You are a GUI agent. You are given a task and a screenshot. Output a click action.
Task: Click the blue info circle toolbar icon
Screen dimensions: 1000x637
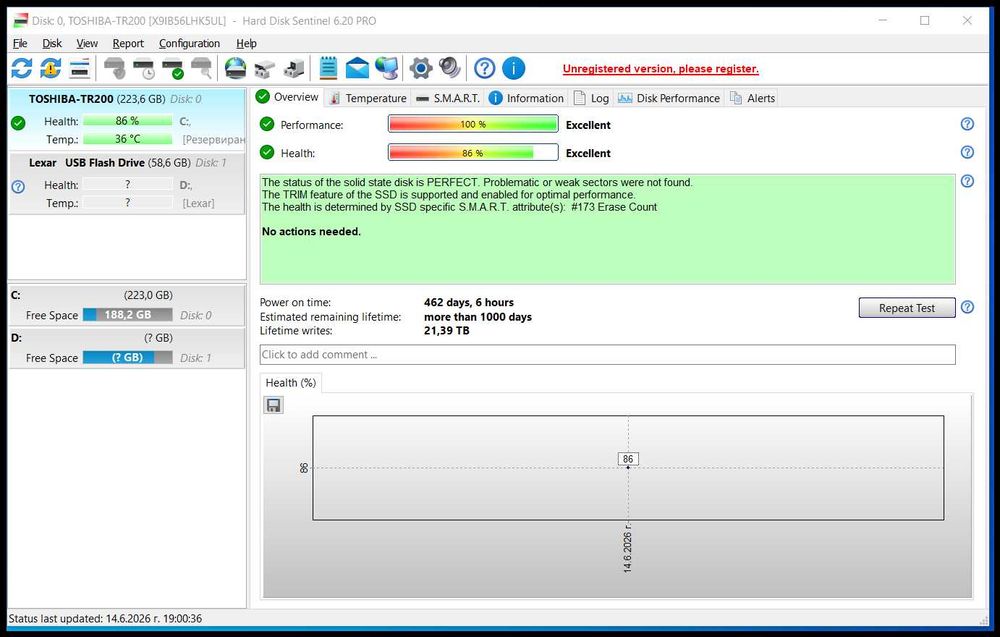tap(513, 68)
